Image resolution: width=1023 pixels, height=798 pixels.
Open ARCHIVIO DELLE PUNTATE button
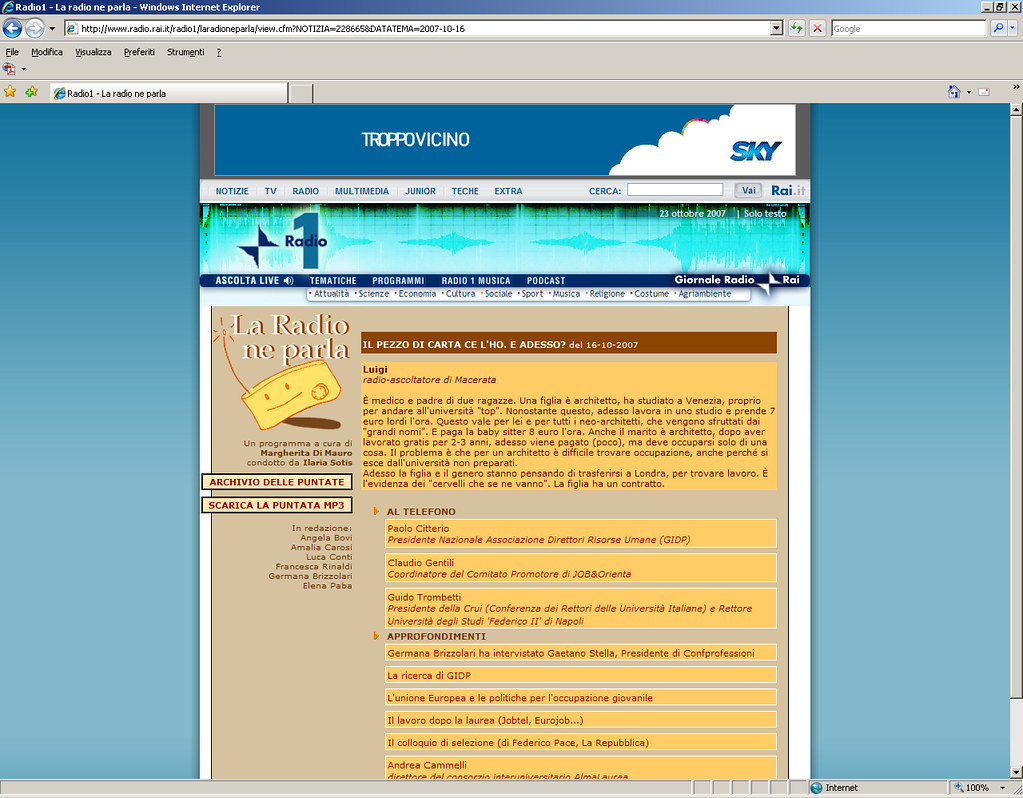pos(277,482)
